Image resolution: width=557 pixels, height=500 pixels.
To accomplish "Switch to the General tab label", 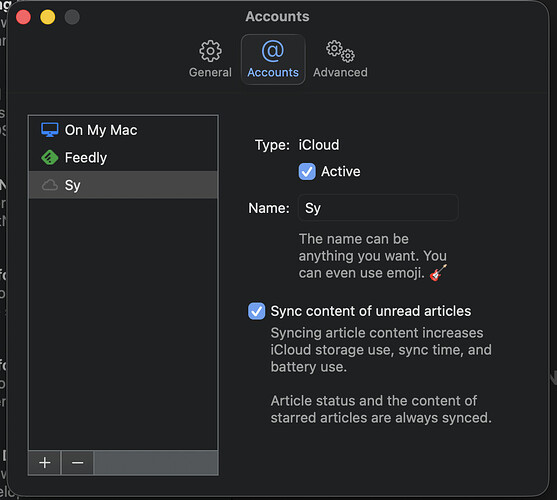I will pos(210,72).
